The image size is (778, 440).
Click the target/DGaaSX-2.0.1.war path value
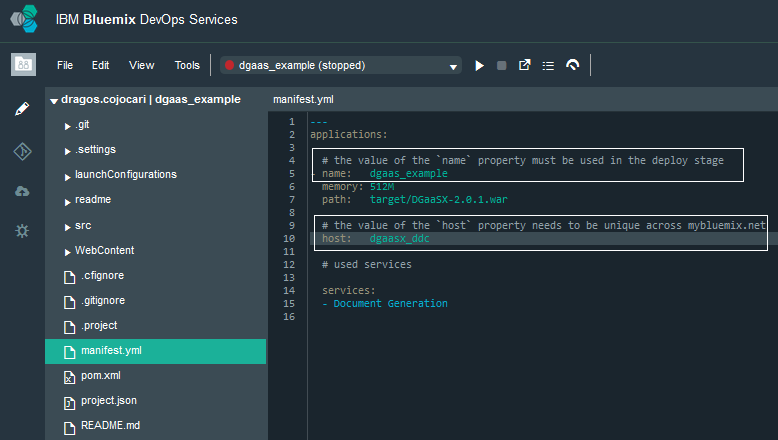439,199
